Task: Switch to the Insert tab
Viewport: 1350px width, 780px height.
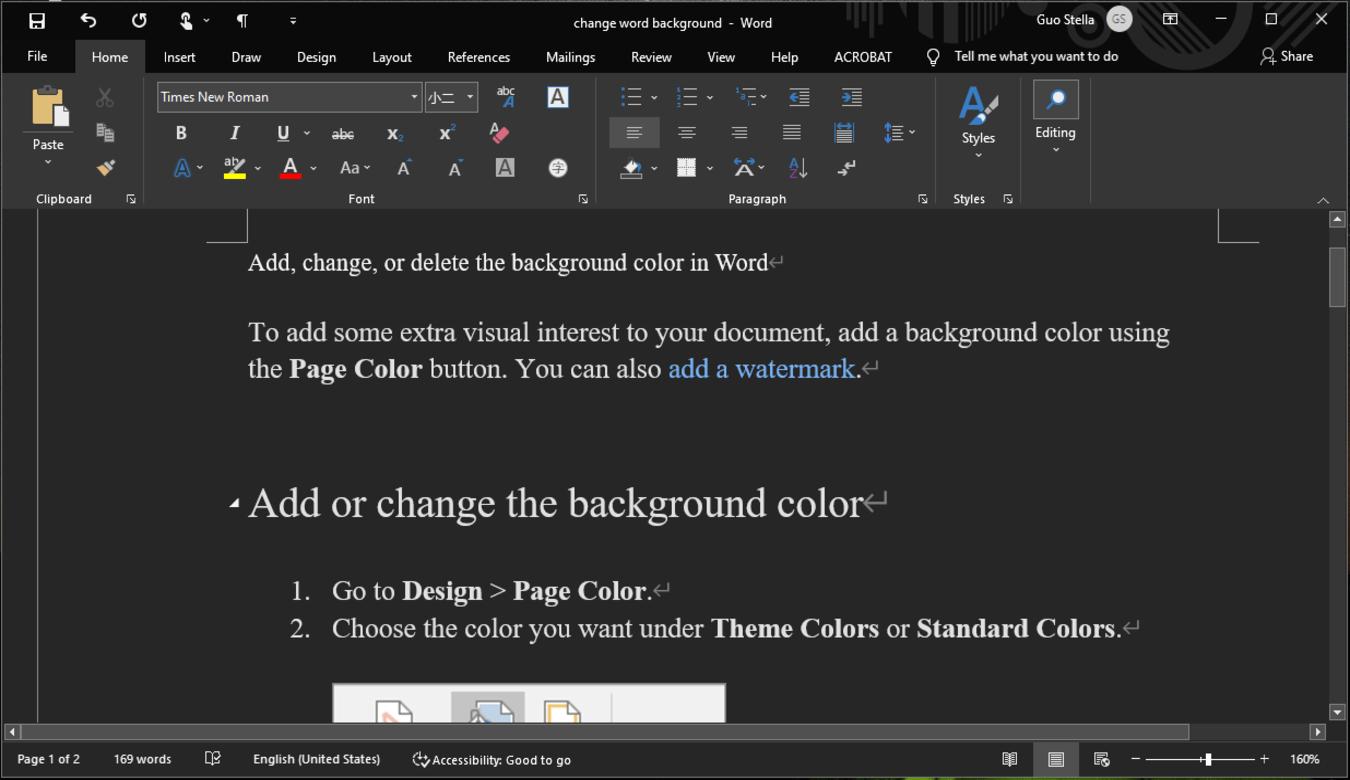Action: 180,57
